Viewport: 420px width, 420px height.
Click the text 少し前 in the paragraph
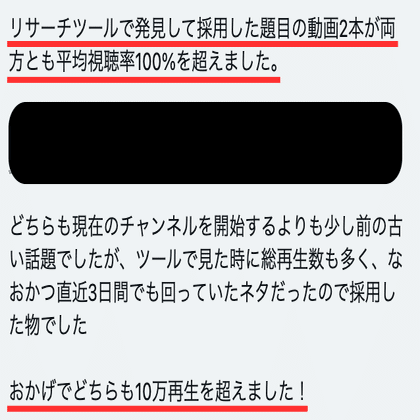pyautogui.click(x=348, y=227)
